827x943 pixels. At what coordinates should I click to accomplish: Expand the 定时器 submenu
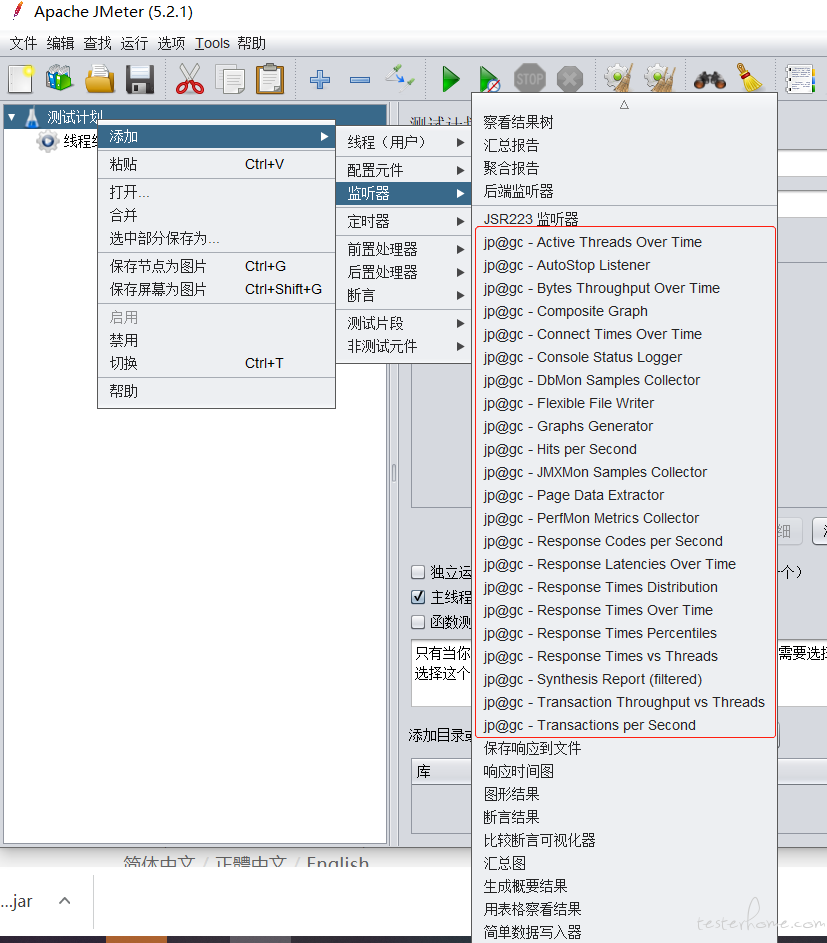404,221
